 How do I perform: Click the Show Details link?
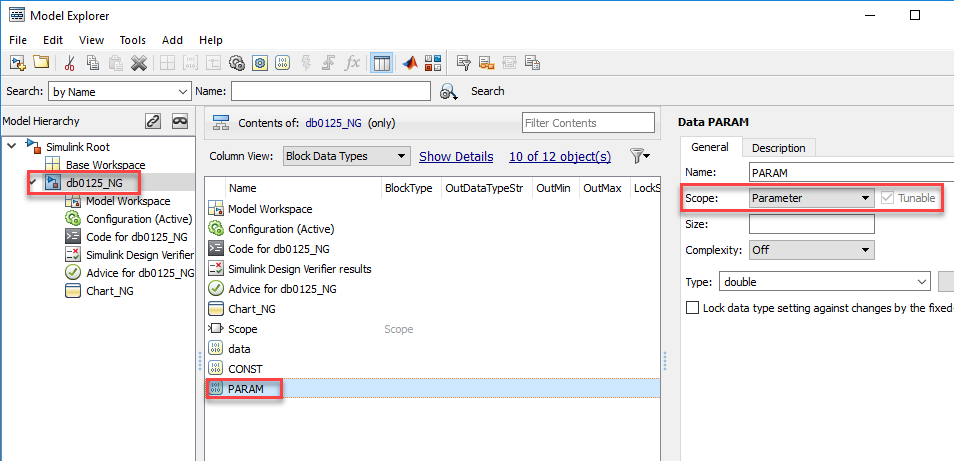(456, 156)
